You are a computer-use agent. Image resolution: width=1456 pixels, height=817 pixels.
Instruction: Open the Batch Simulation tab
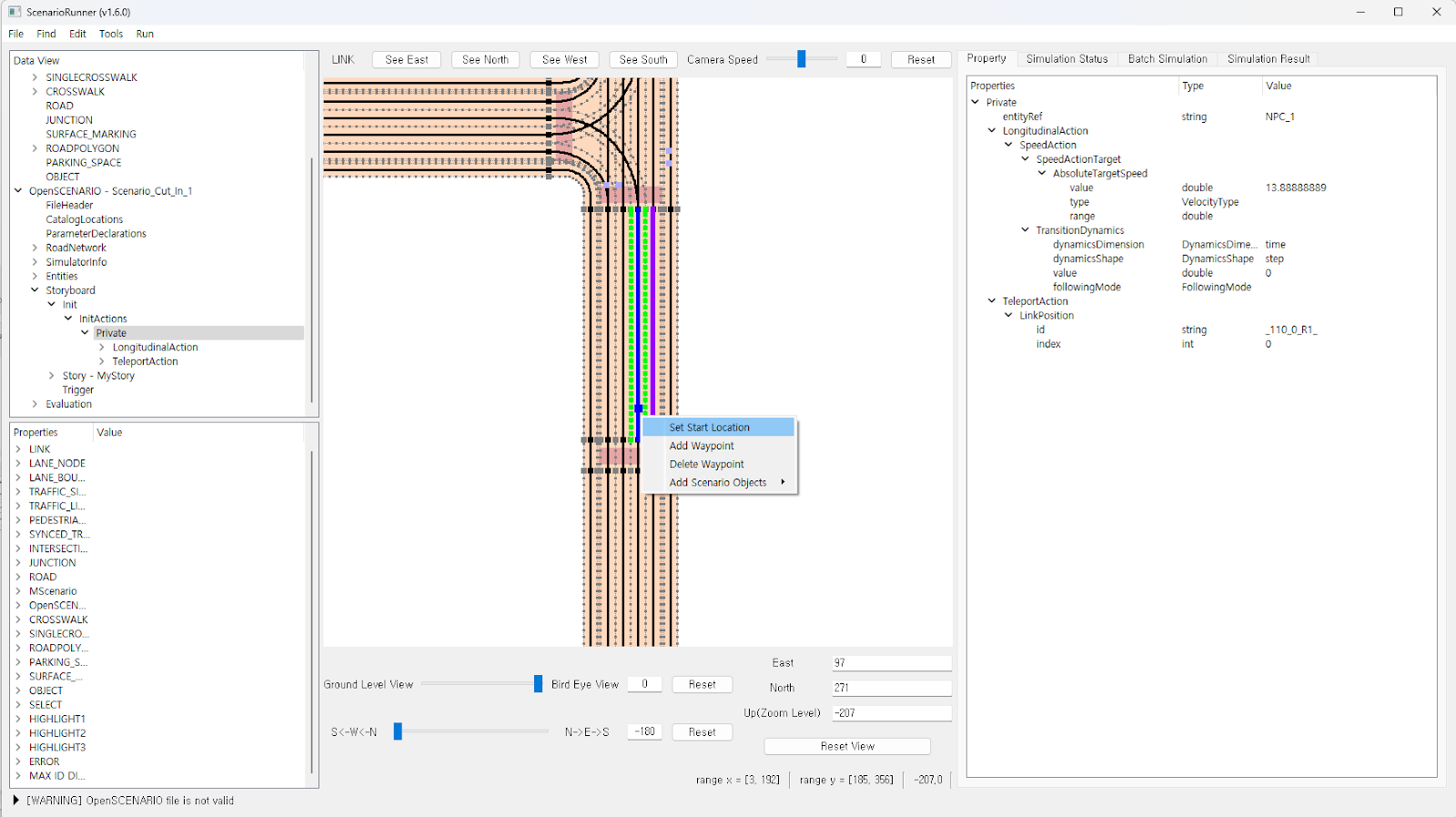[x=1167, y=59]
